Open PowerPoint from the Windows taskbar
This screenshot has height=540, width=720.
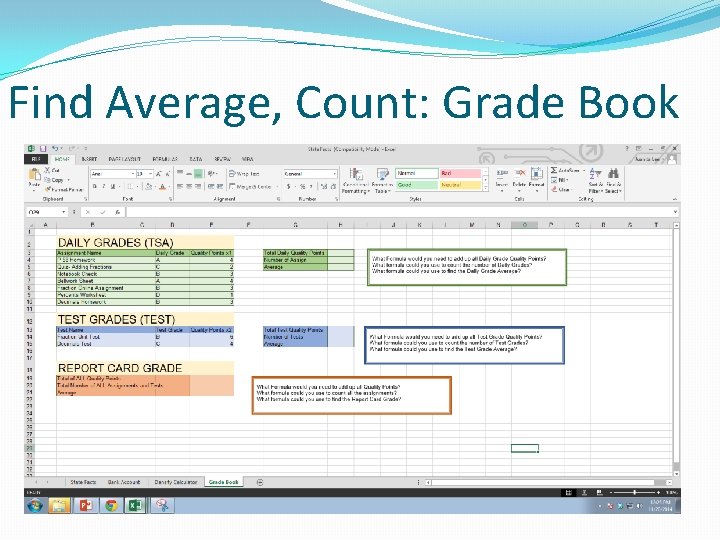(86, 506)
